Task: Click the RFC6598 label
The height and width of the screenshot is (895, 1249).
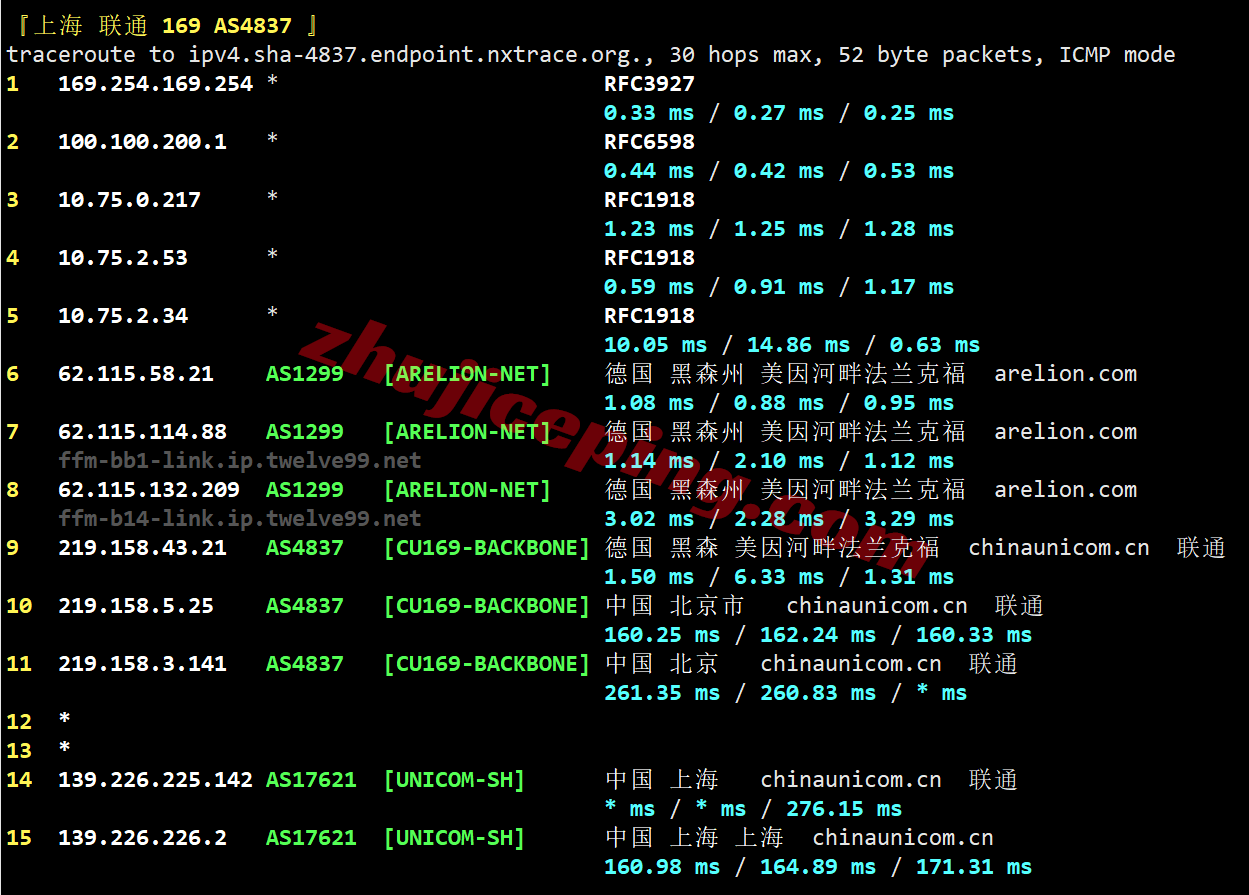Action: pos(649,142)
